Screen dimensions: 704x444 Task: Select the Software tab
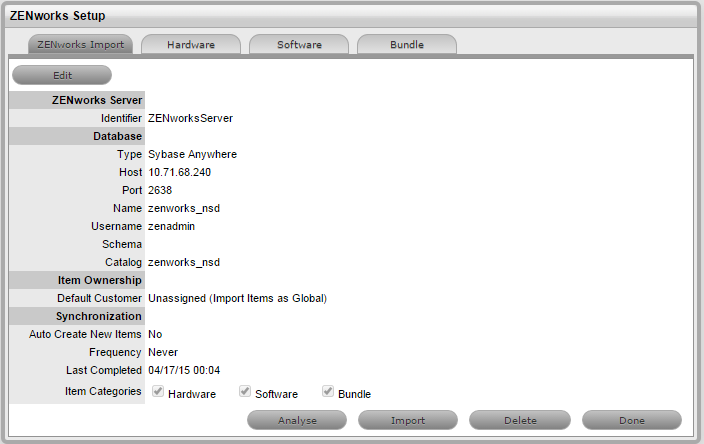click(299, 45)
